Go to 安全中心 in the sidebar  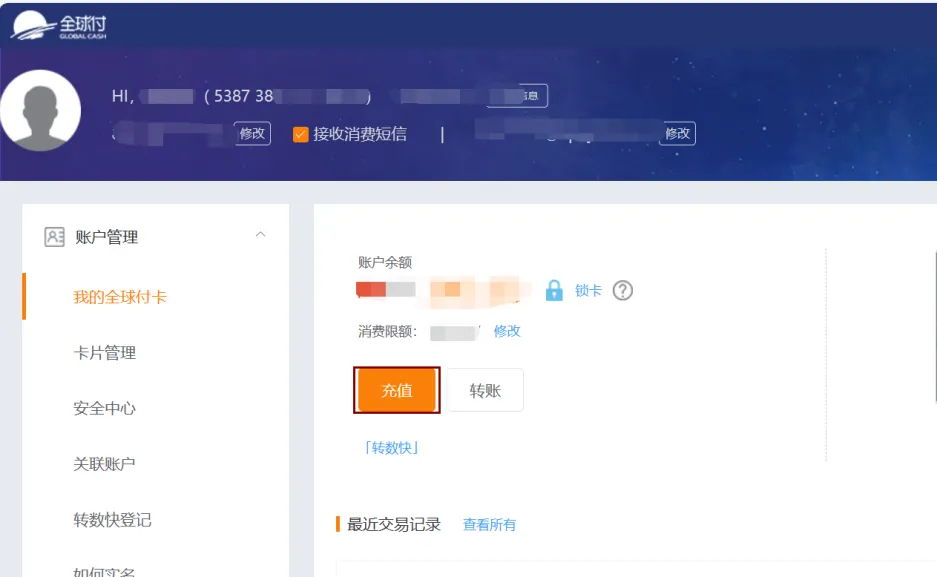point(104,408)
